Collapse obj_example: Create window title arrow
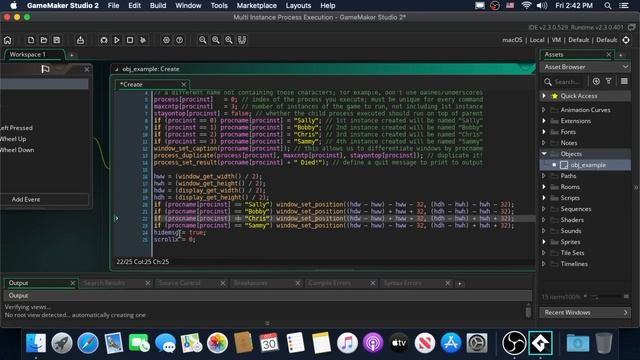This screenshot has height=360, width=640. pos(116,69)
